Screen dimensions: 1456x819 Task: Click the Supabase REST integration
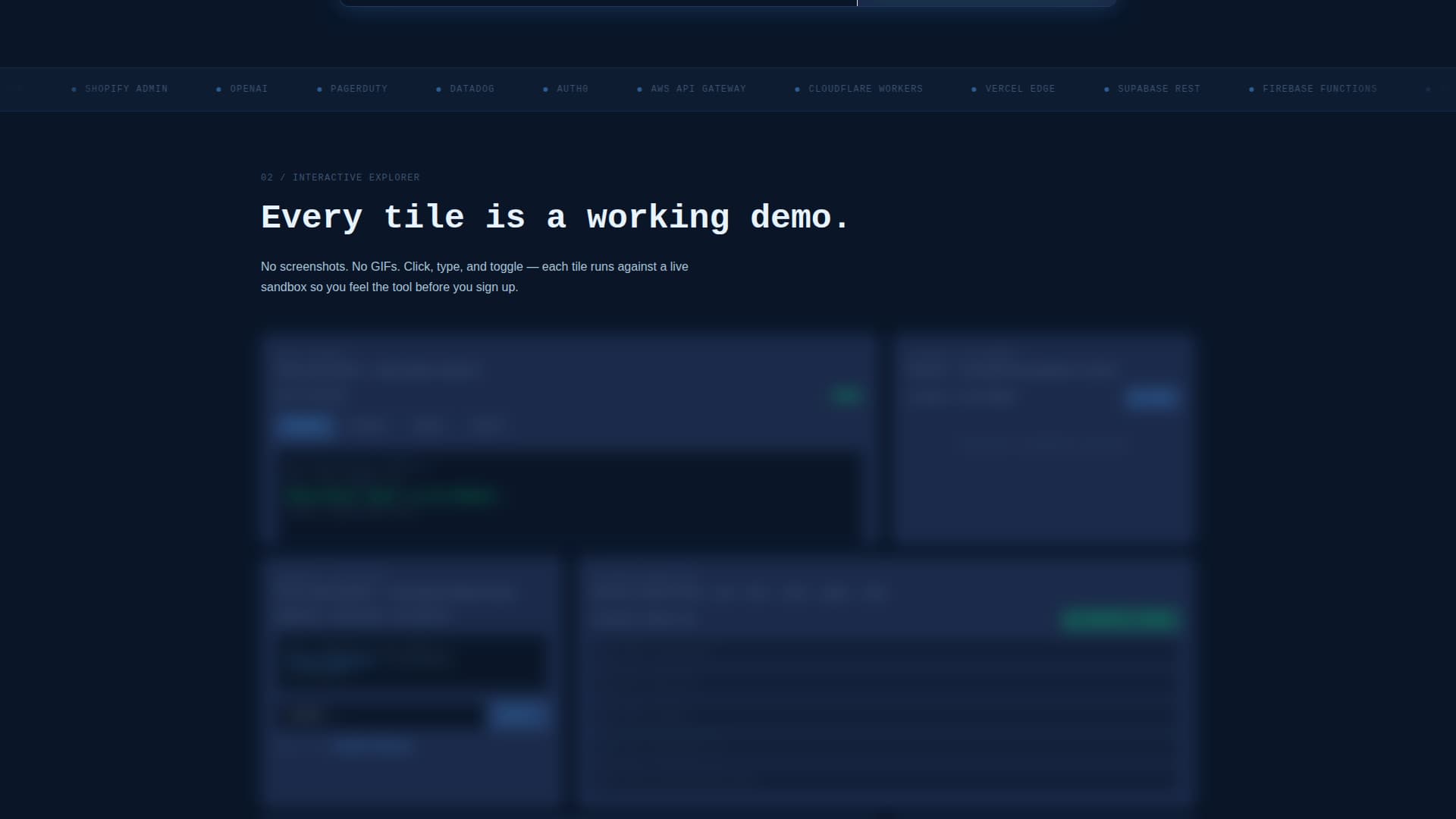tap(1159, 89)
